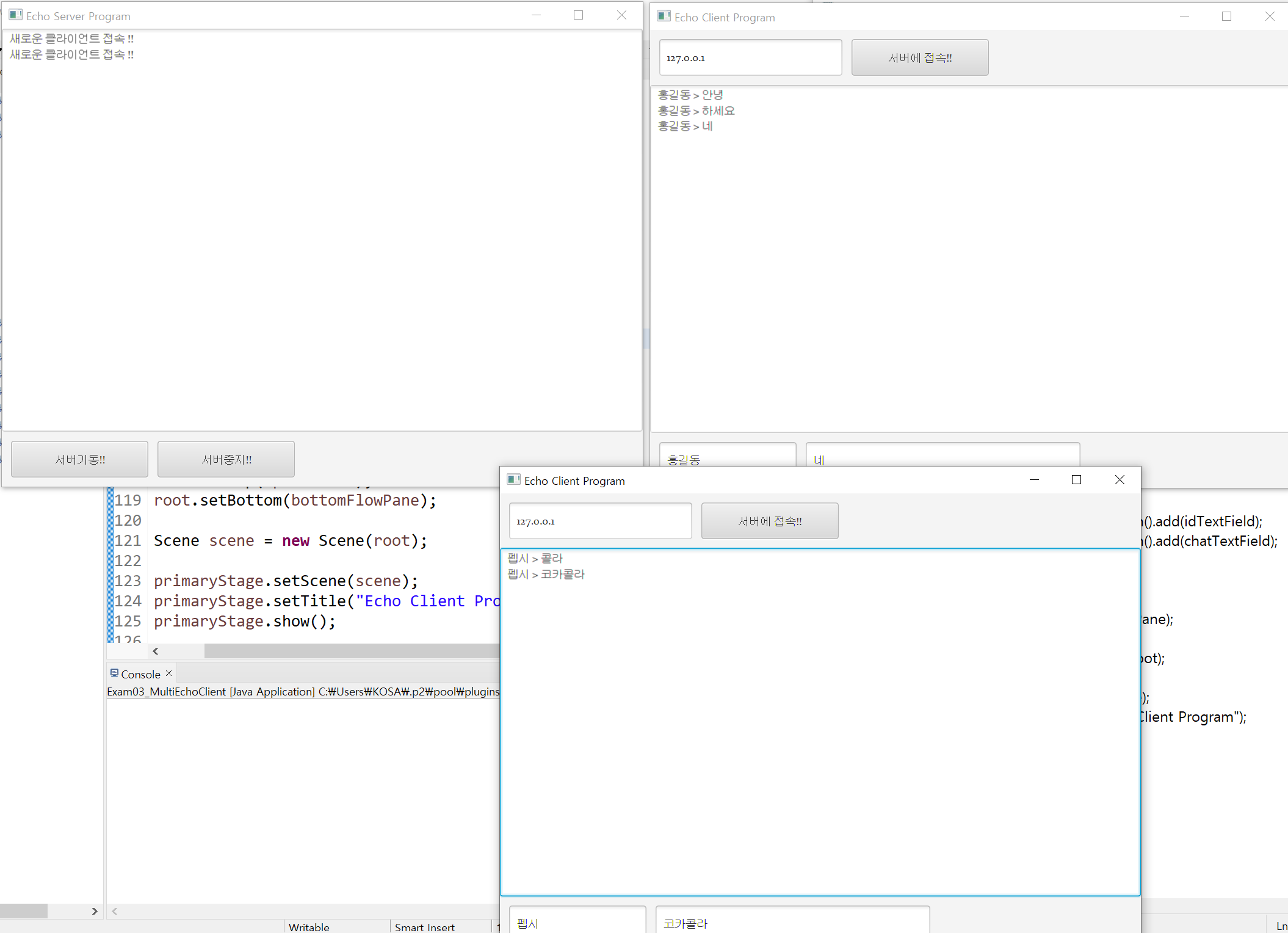The height and width of the screenshot is (933, 1288).
Task: Click 서버중지!! button to stop server
Action: pyautogui.click(x=227, y=460)
